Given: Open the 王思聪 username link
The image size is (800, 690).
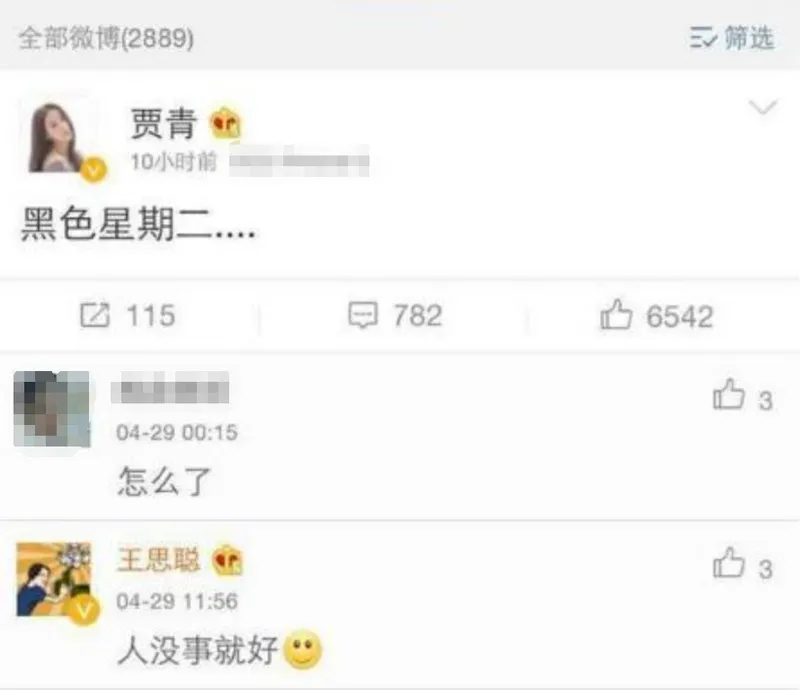Looking at the screenshot, I should 158,560.
